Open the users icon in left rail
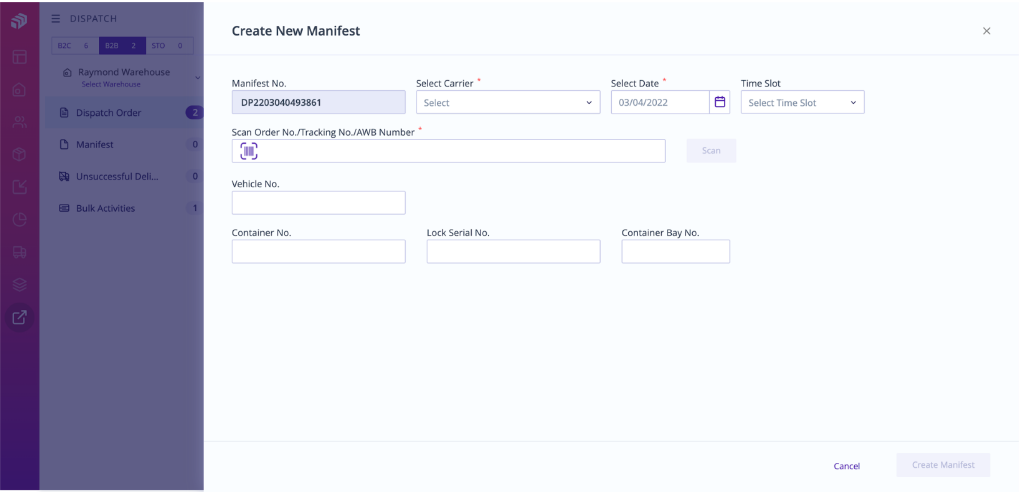The image size is (1021, 492). point(20,122)
